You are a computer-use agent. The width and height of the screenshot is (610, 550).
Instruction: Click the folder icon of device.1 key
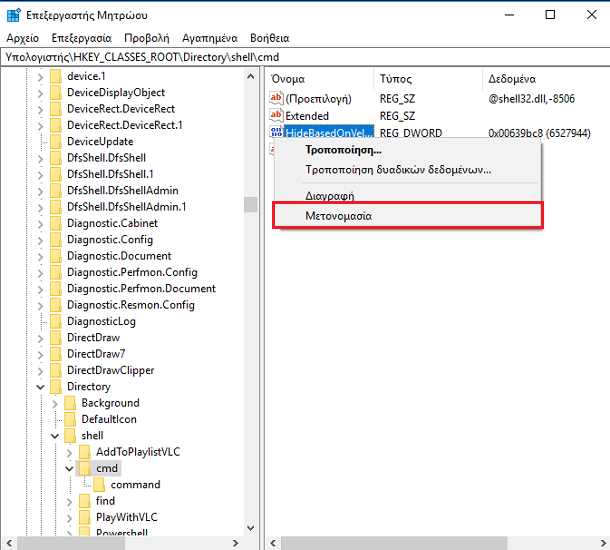pos(56,76)
